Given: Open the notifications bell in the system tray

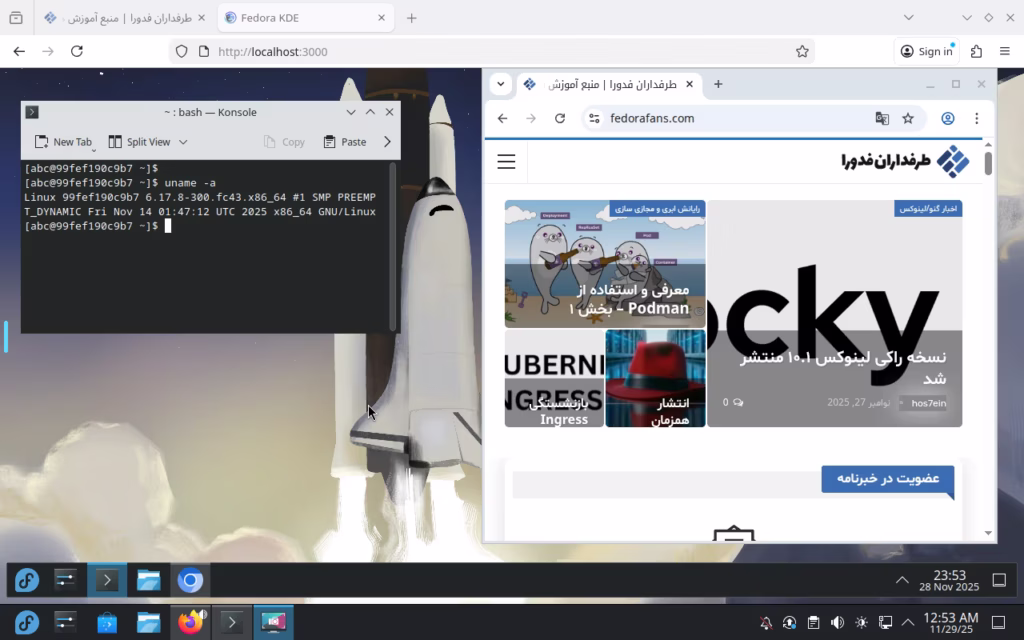Looking at the screenshot, I should [766, 622].
